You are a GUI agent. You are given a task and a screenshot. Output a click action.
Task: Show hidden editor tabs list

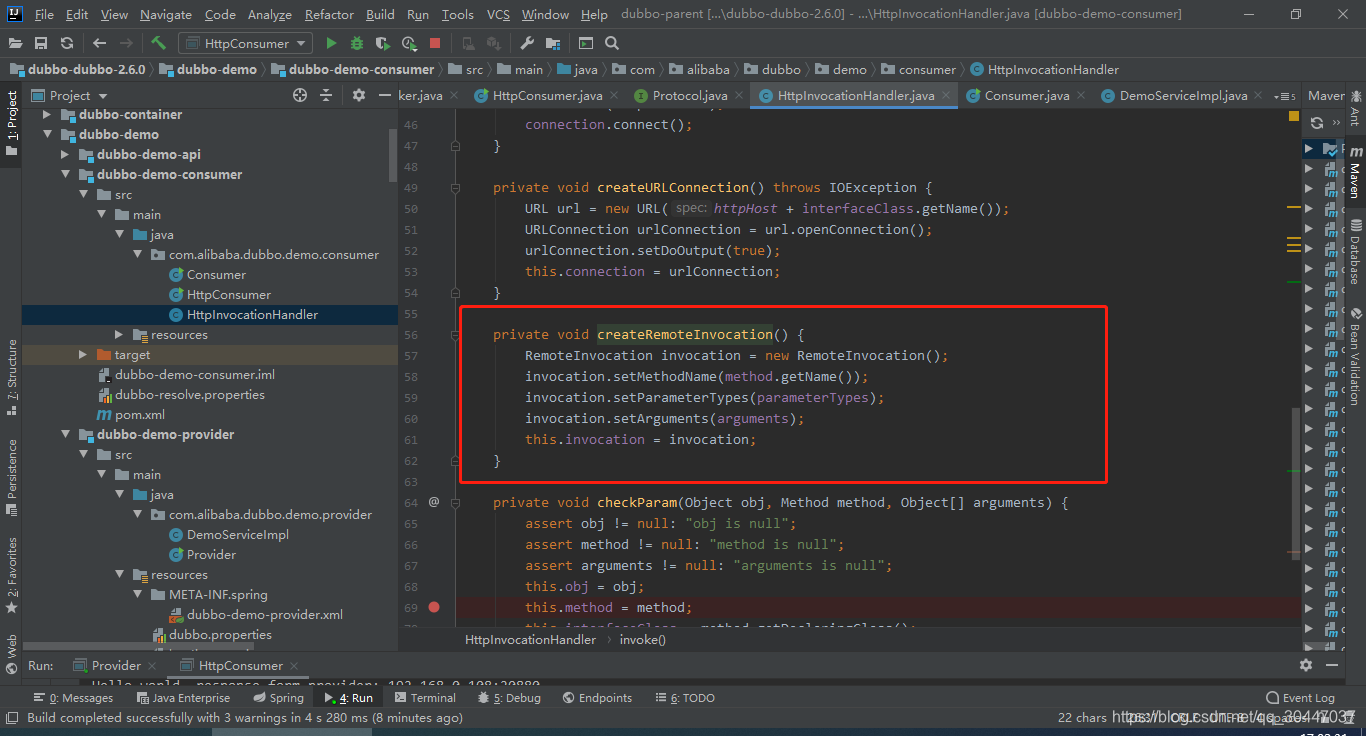pos(1283,96)
